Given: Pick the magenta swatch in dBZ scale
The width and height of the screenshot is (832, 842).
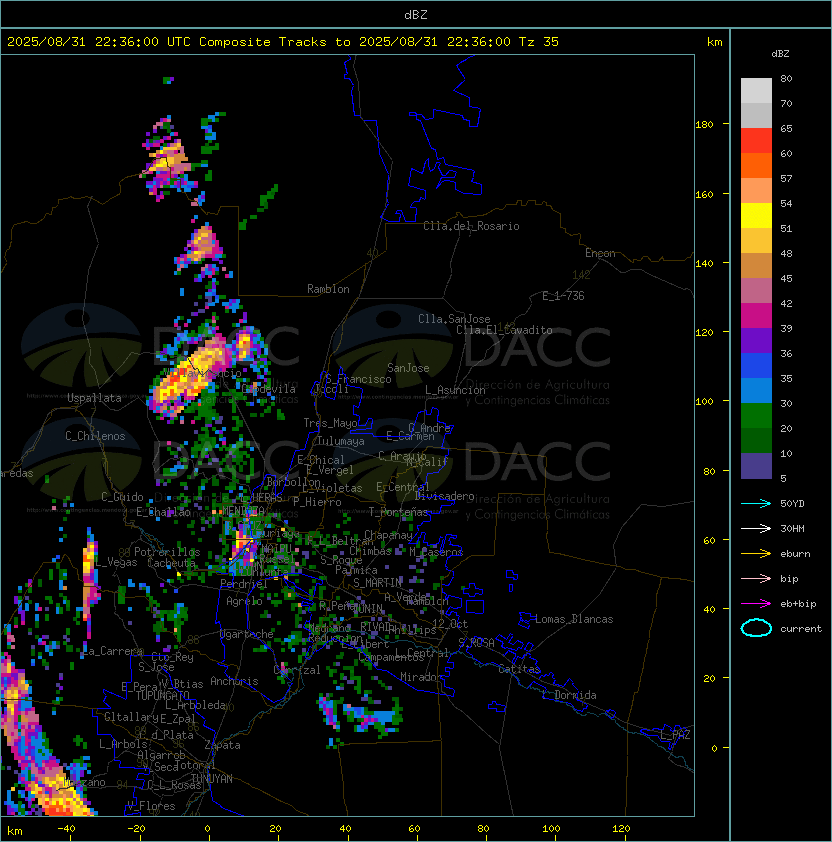Looking at the screenshot, I should [756, 316].
